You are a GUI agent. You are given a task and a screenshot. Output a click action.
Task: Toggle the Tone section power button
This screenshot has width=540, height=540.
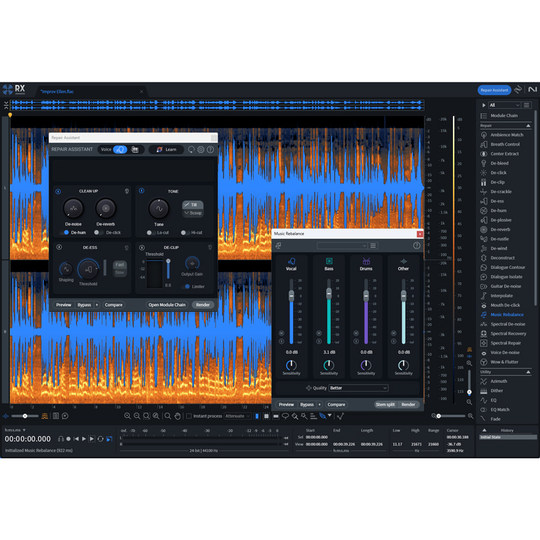[142, 191]
